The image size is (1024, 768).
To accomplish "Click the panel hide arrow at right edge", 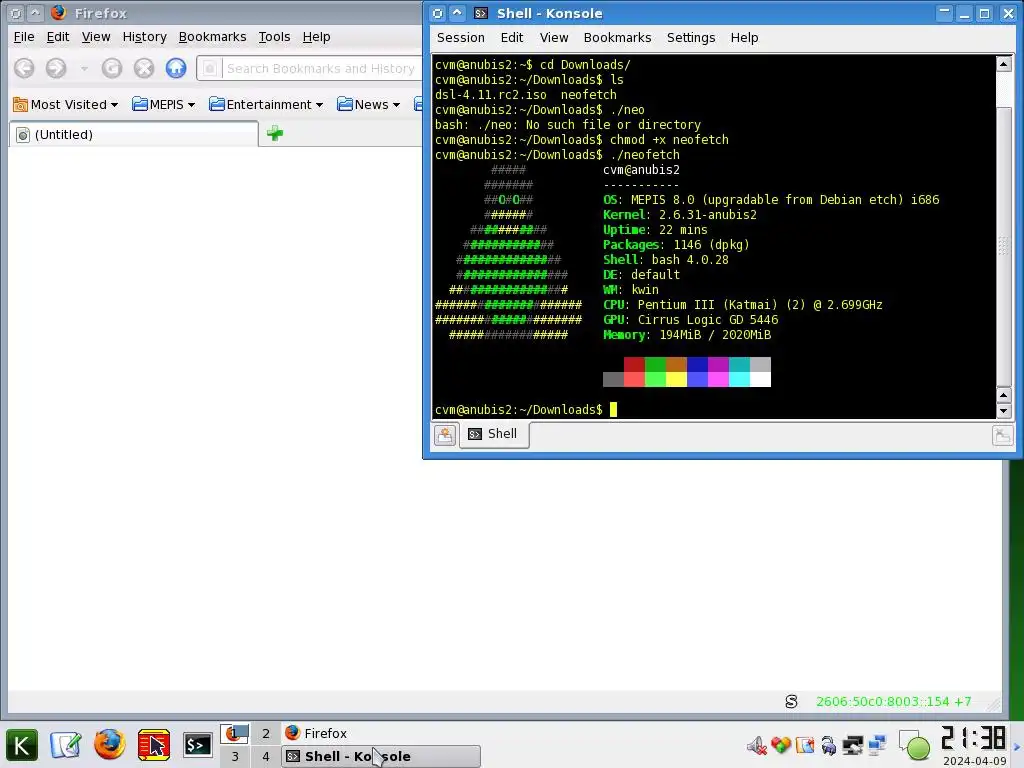I will 1017,745.
